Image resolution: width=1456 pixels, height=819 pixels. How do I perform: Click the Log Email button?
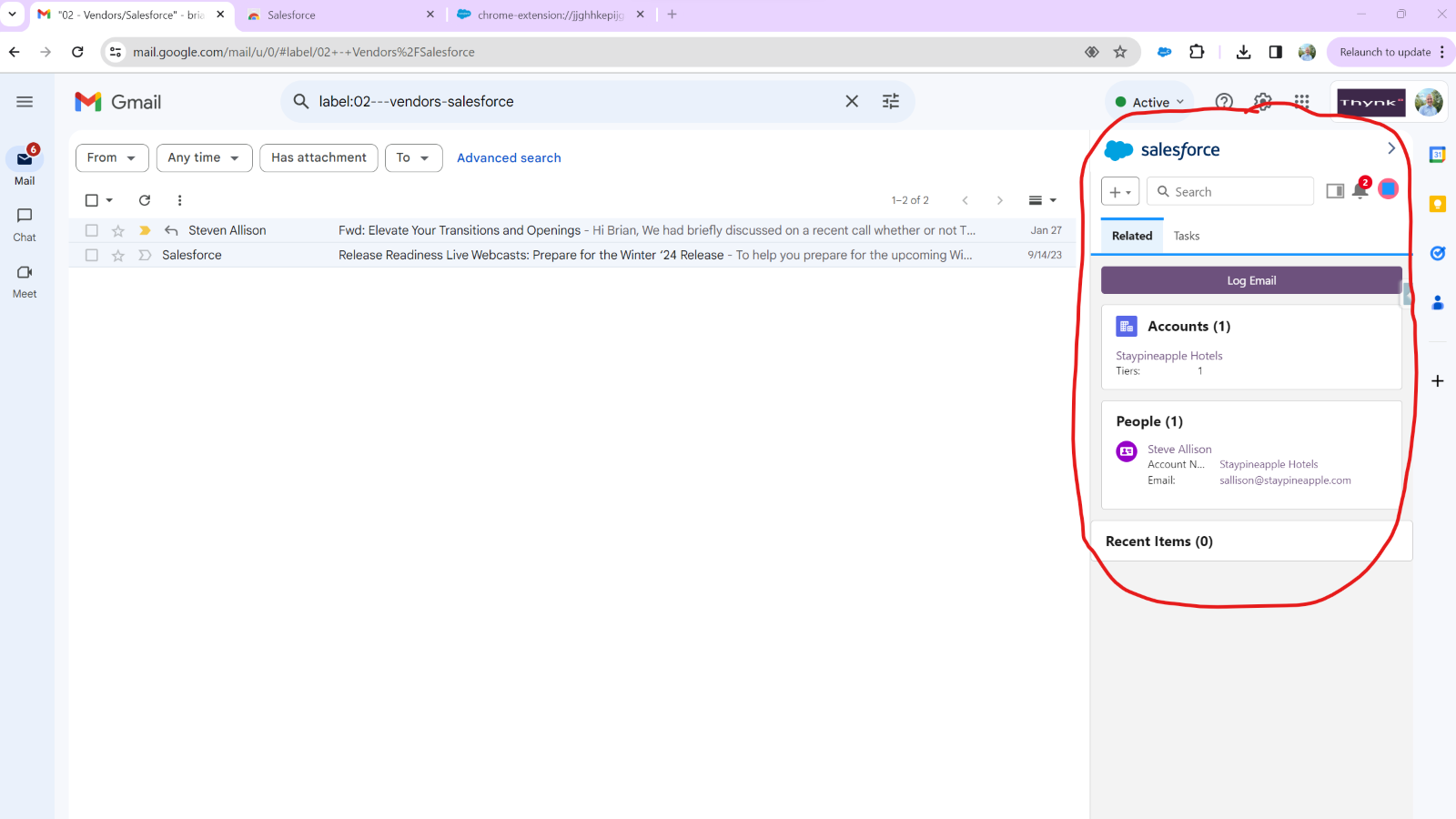coord(1251,280)
